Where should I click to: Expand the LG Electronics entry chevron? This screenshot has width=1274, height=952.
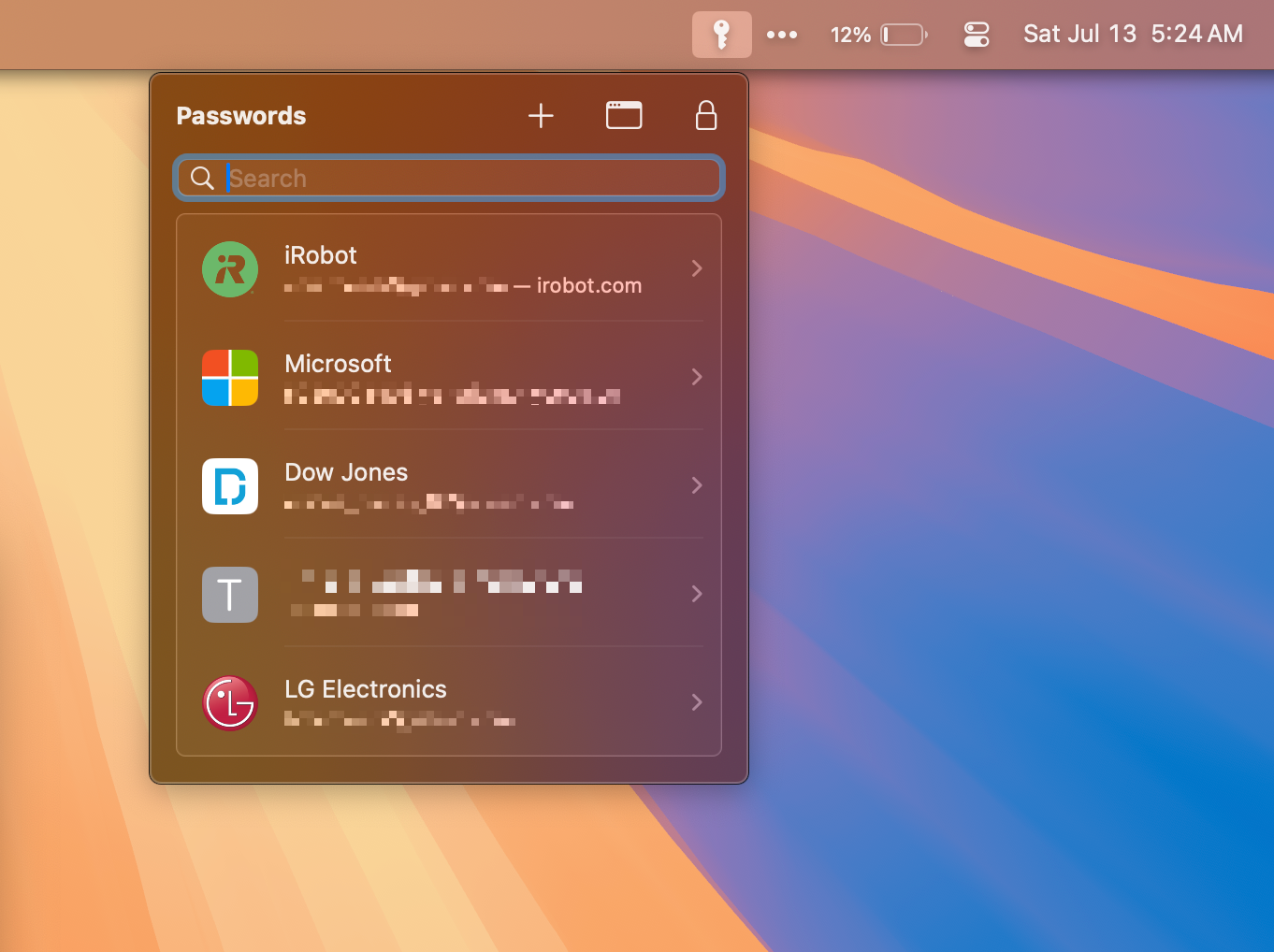click(697, 702)
